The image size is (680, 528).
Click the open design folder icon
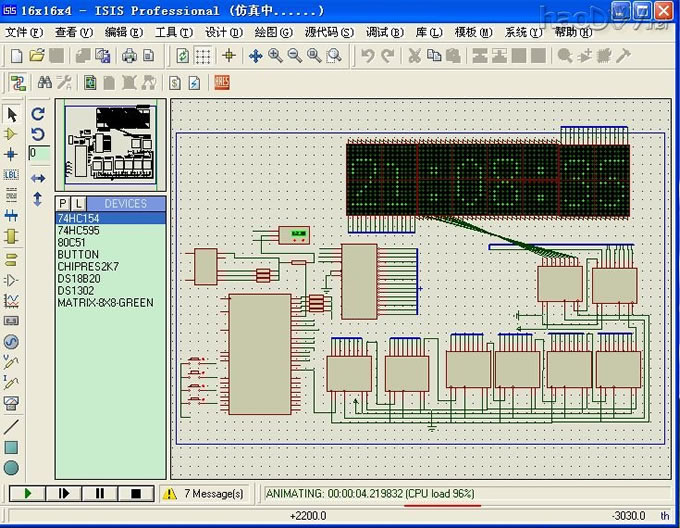[37, 56]
